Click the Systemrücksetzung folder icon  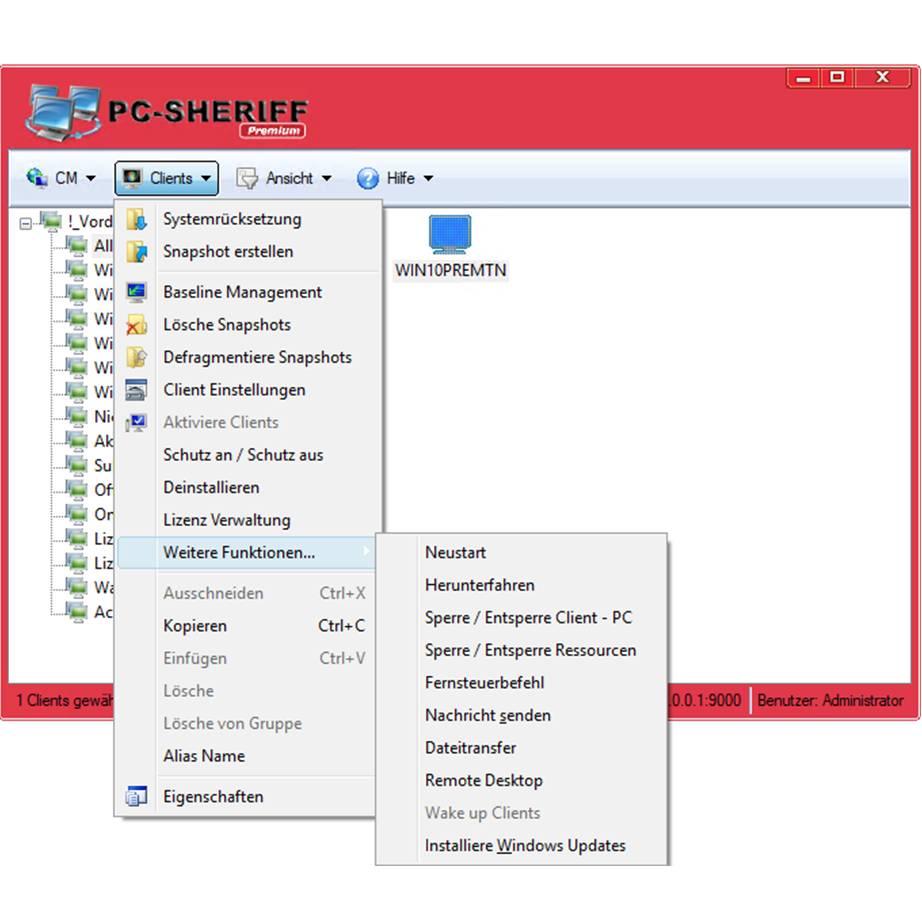pos(137,219)
